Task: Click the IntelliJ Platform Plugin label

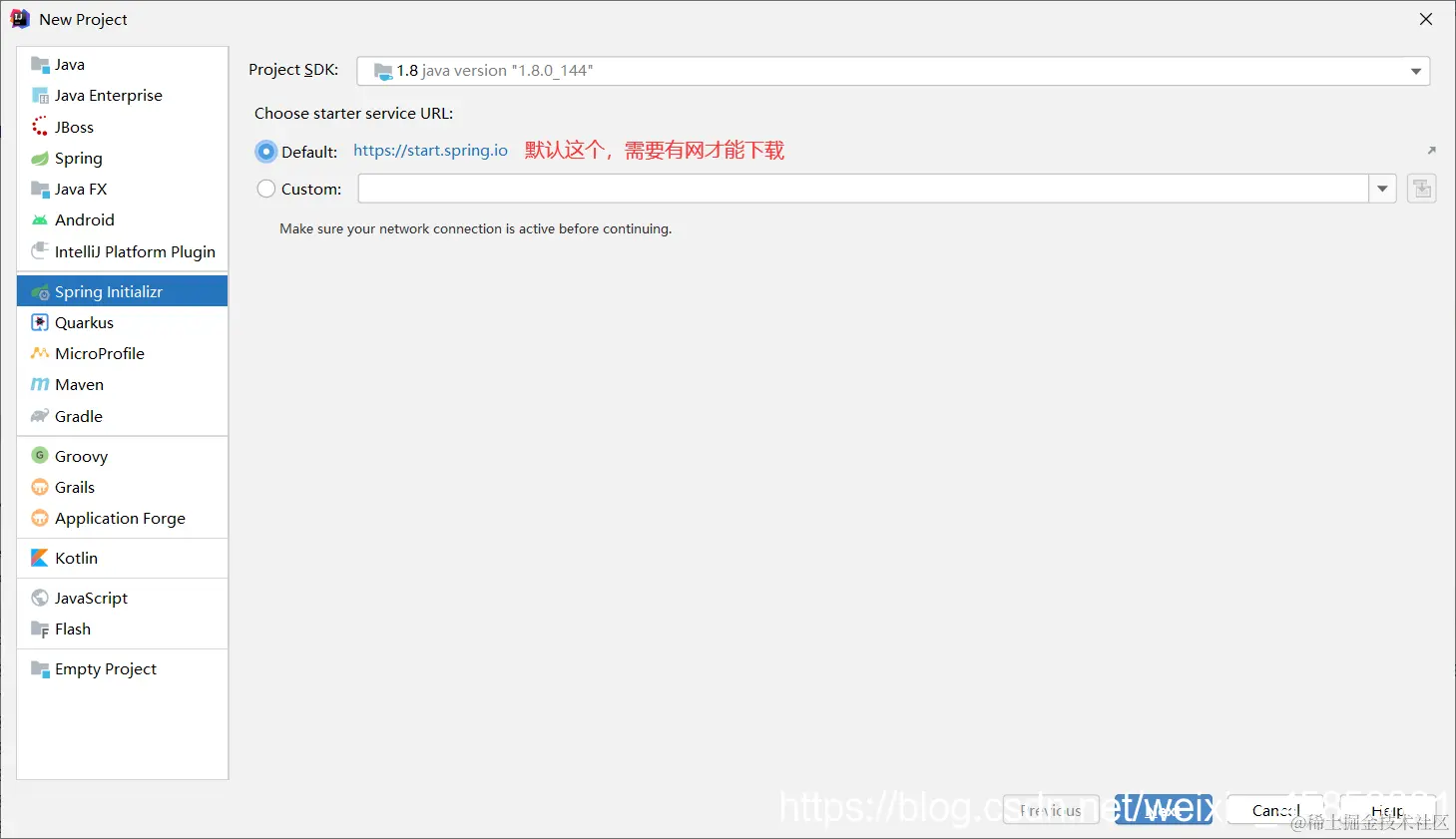Action: 135,251
